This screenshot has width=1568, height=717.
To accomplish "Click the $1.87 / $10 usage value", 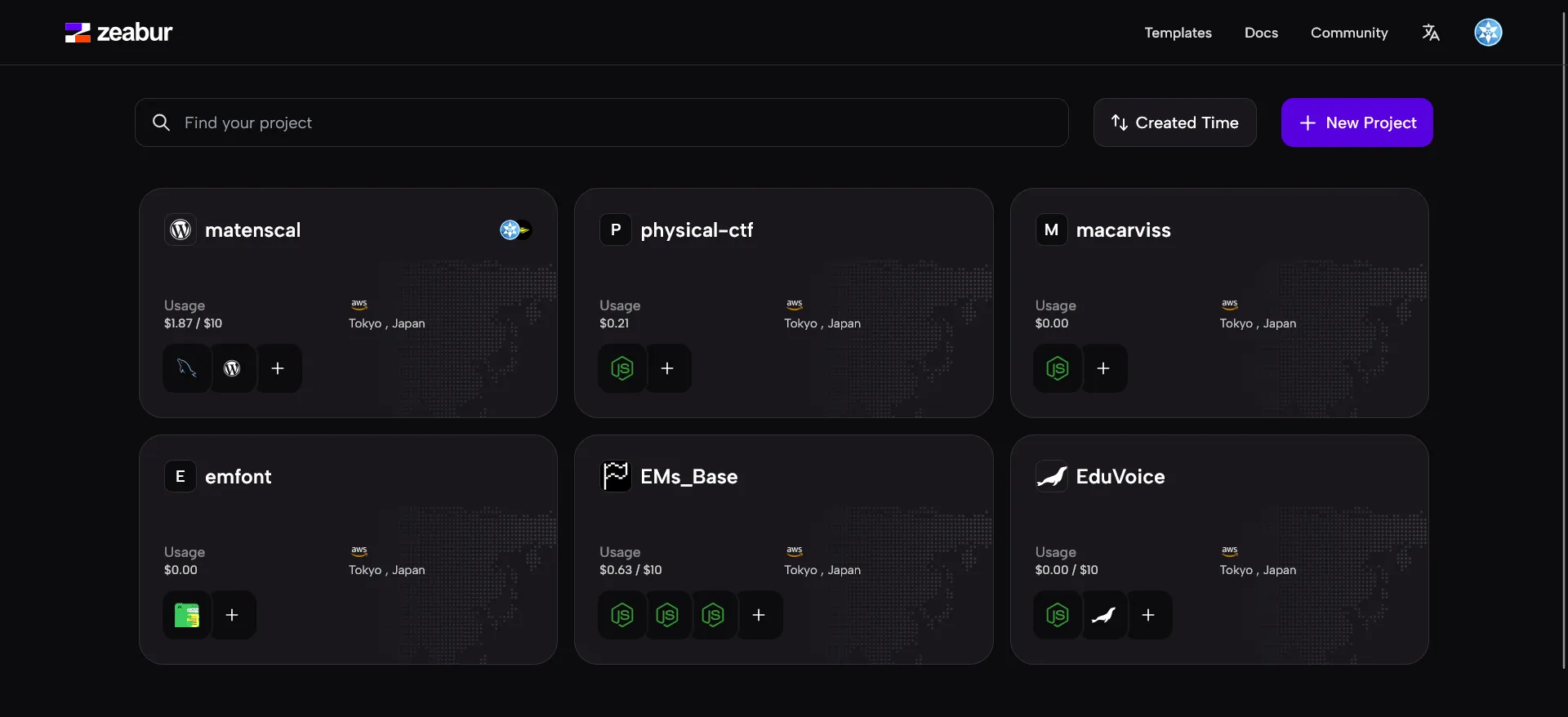I will [x=193, y=323].
